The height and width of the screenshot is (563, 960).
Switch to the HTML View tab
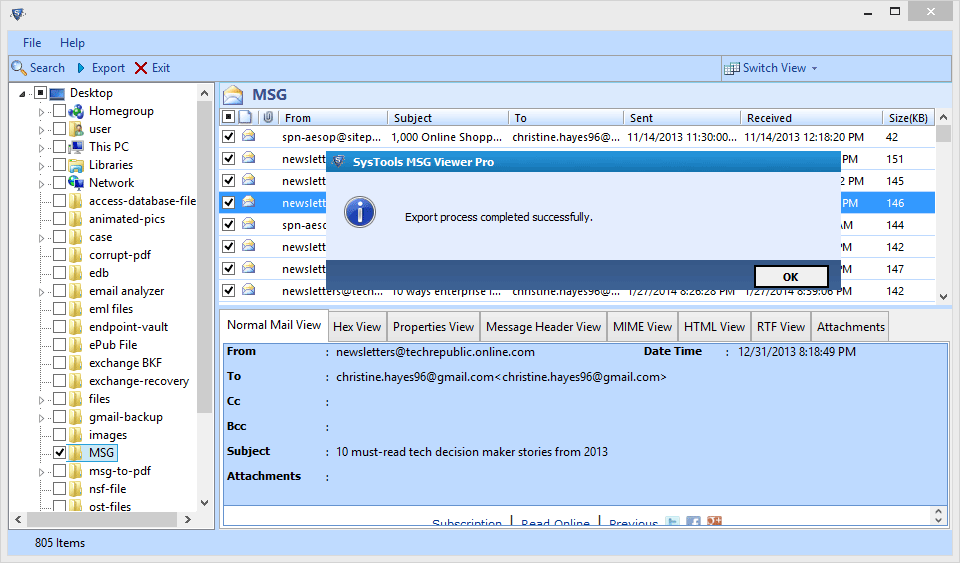point(714,327)
